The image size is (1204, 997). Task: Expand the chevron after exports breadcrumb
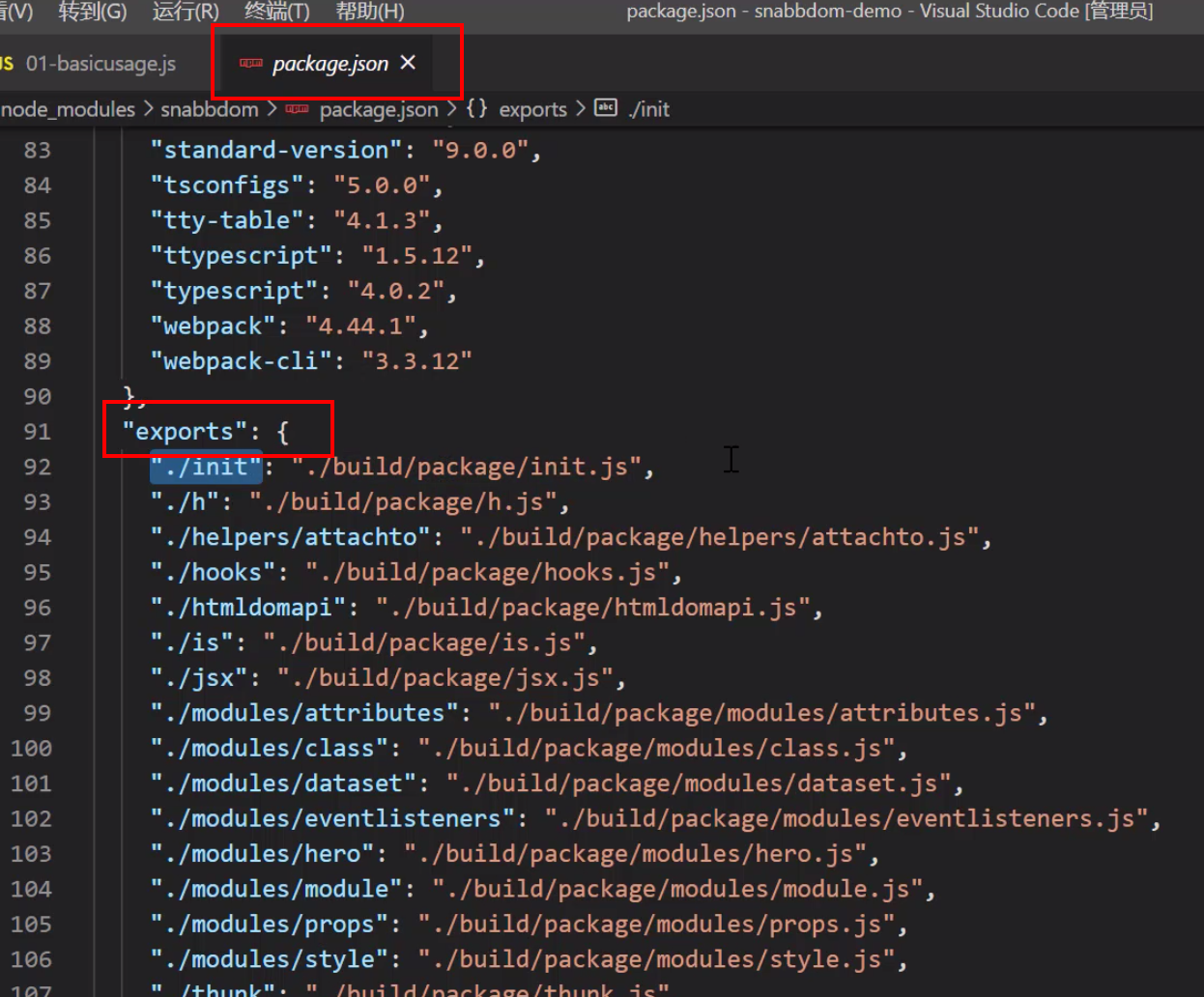tap(580, 108)
